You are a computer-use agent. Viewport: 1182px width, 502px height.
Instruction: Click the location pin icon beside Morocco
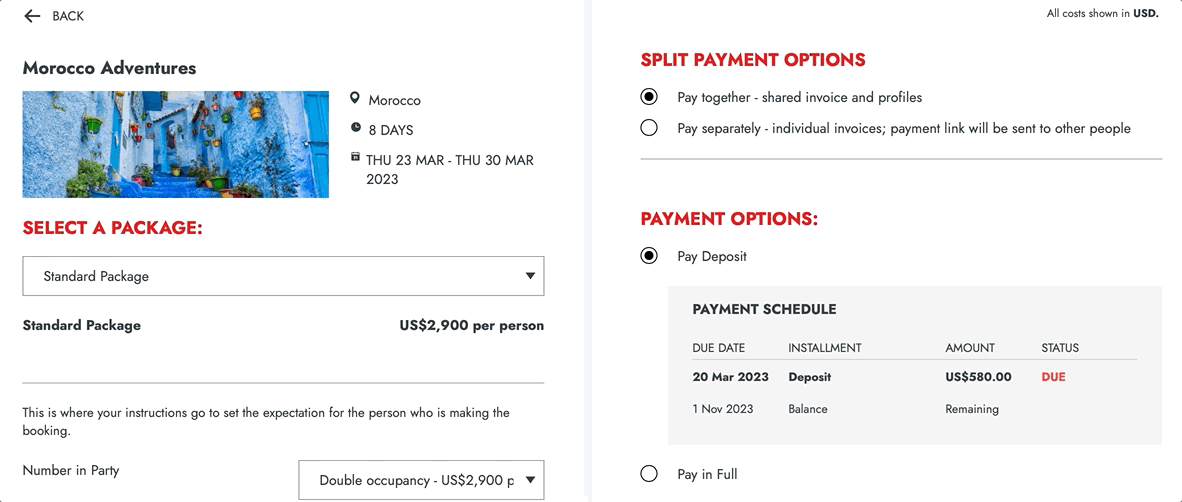point(355,99)
